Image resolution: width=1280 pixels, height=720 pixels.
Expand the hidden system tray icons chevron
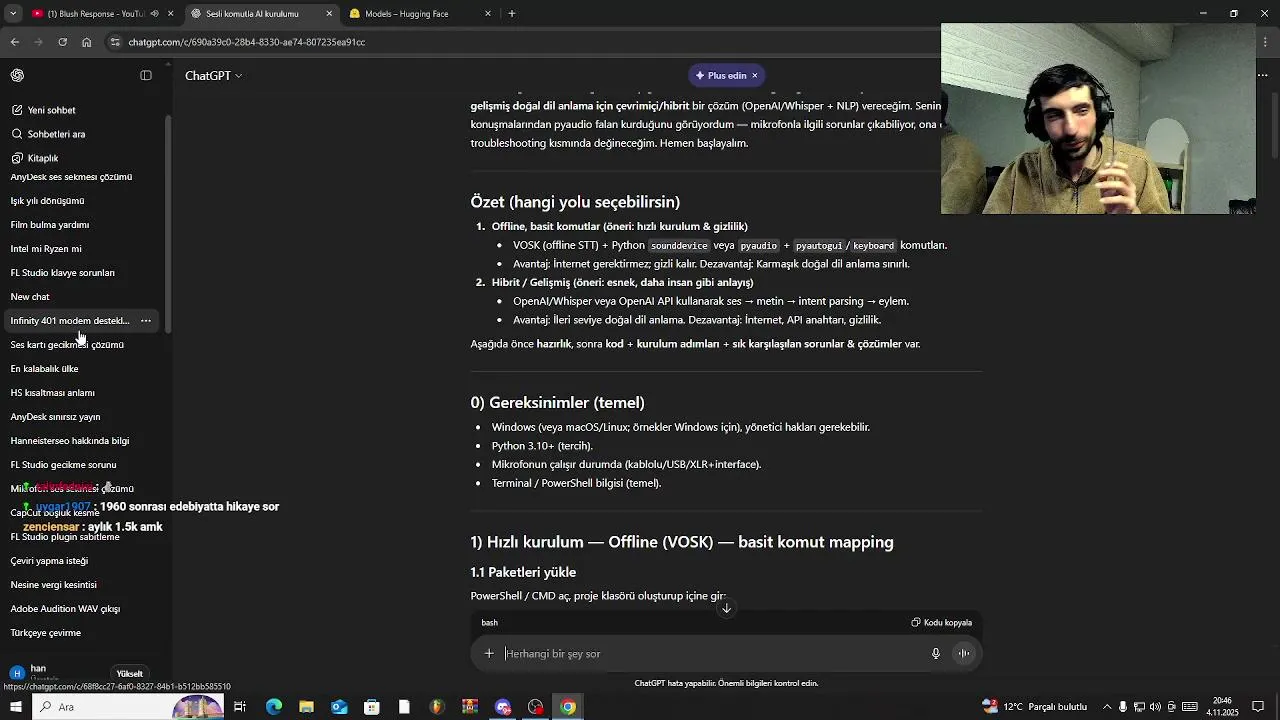click(1107, 707)
